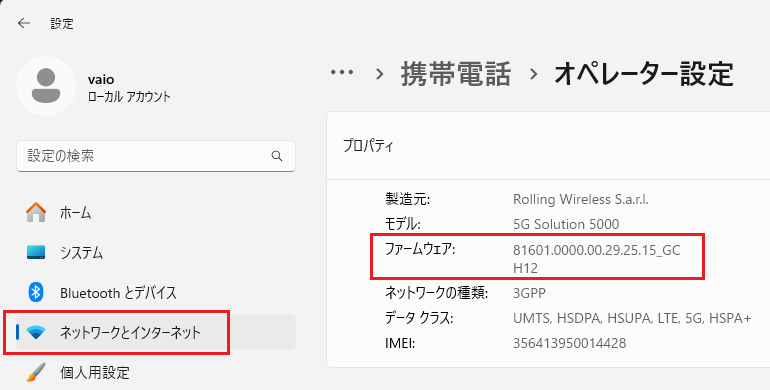Click the データ クラス: label
This screenshot has width=770, height=390.
click(x=419, y=318)
